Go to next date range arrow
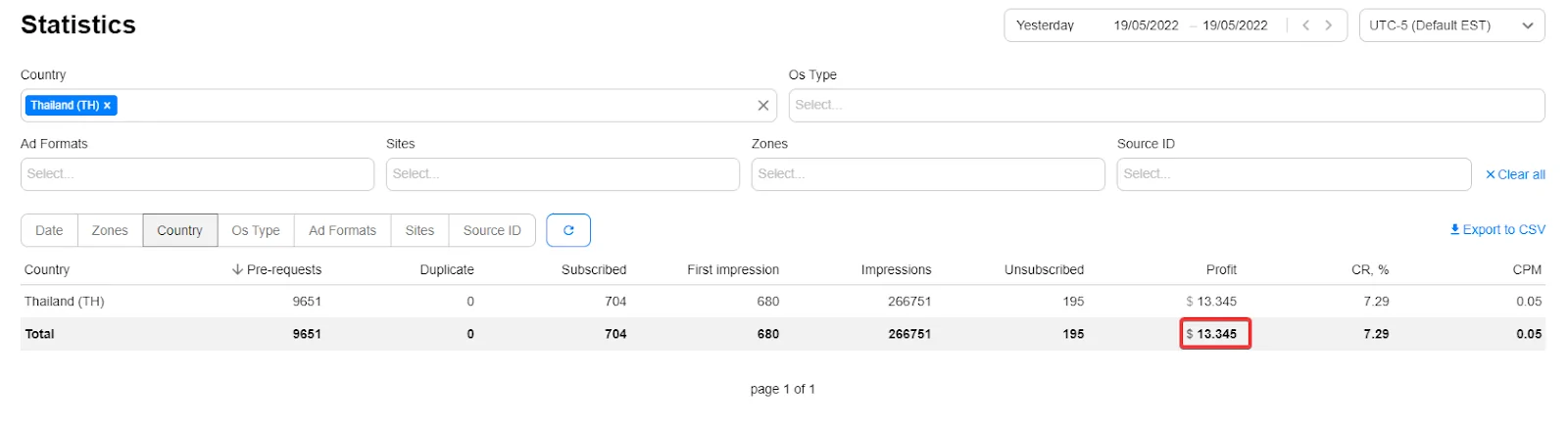This screenshot has height=428, width=1568. 1329,25
